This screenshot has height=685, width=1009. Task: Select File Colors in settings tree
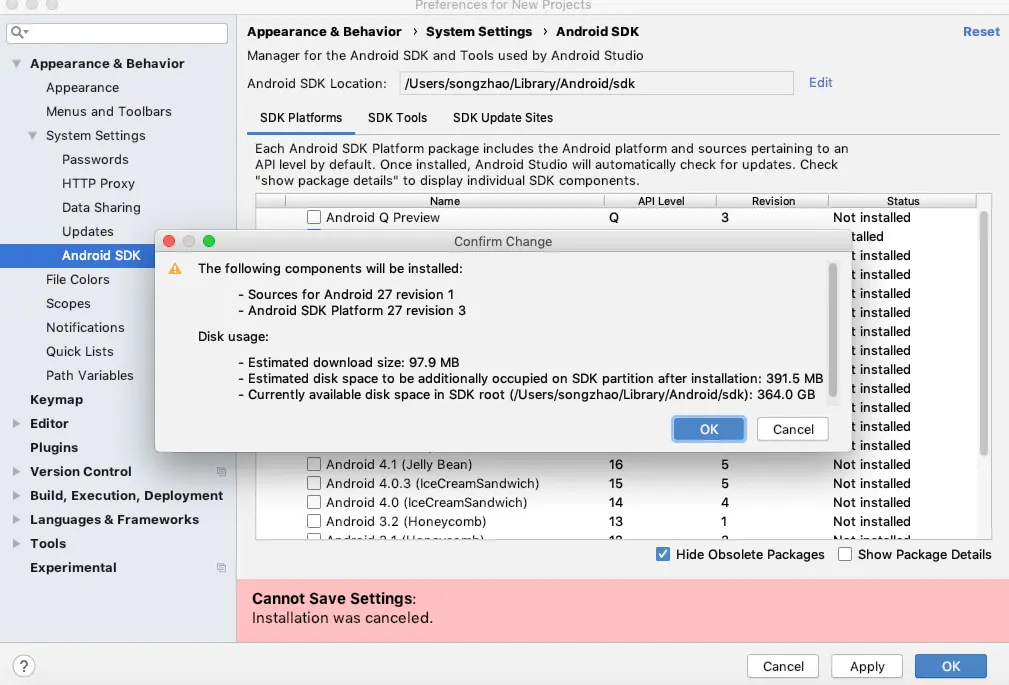click(x=78, y=279)
